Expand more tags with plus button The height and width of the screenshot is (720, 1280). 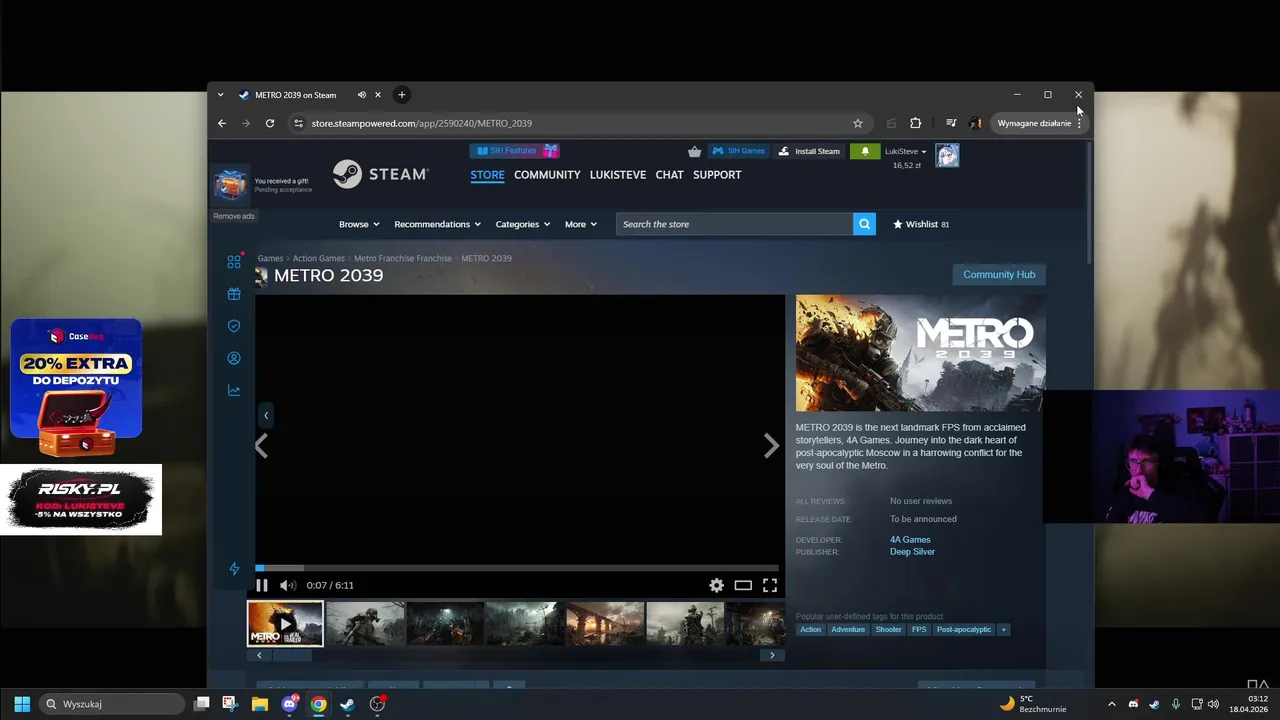coord(1003,630)
